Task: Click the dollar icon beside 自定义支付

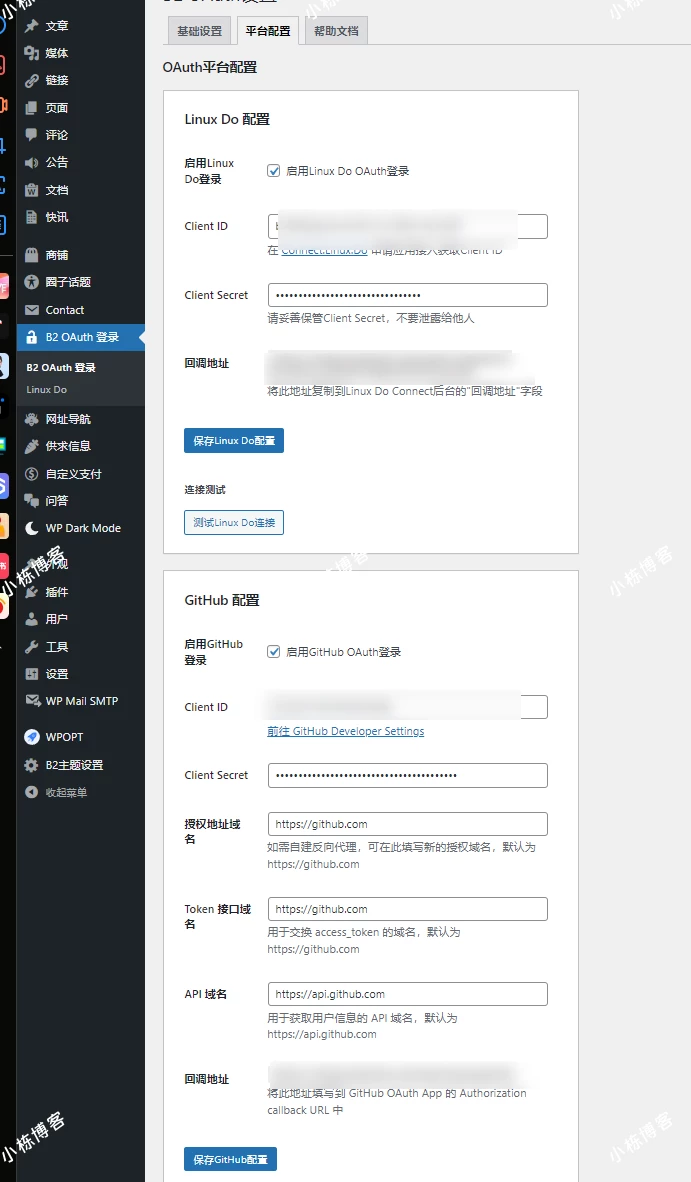Action: click(32, 473)
